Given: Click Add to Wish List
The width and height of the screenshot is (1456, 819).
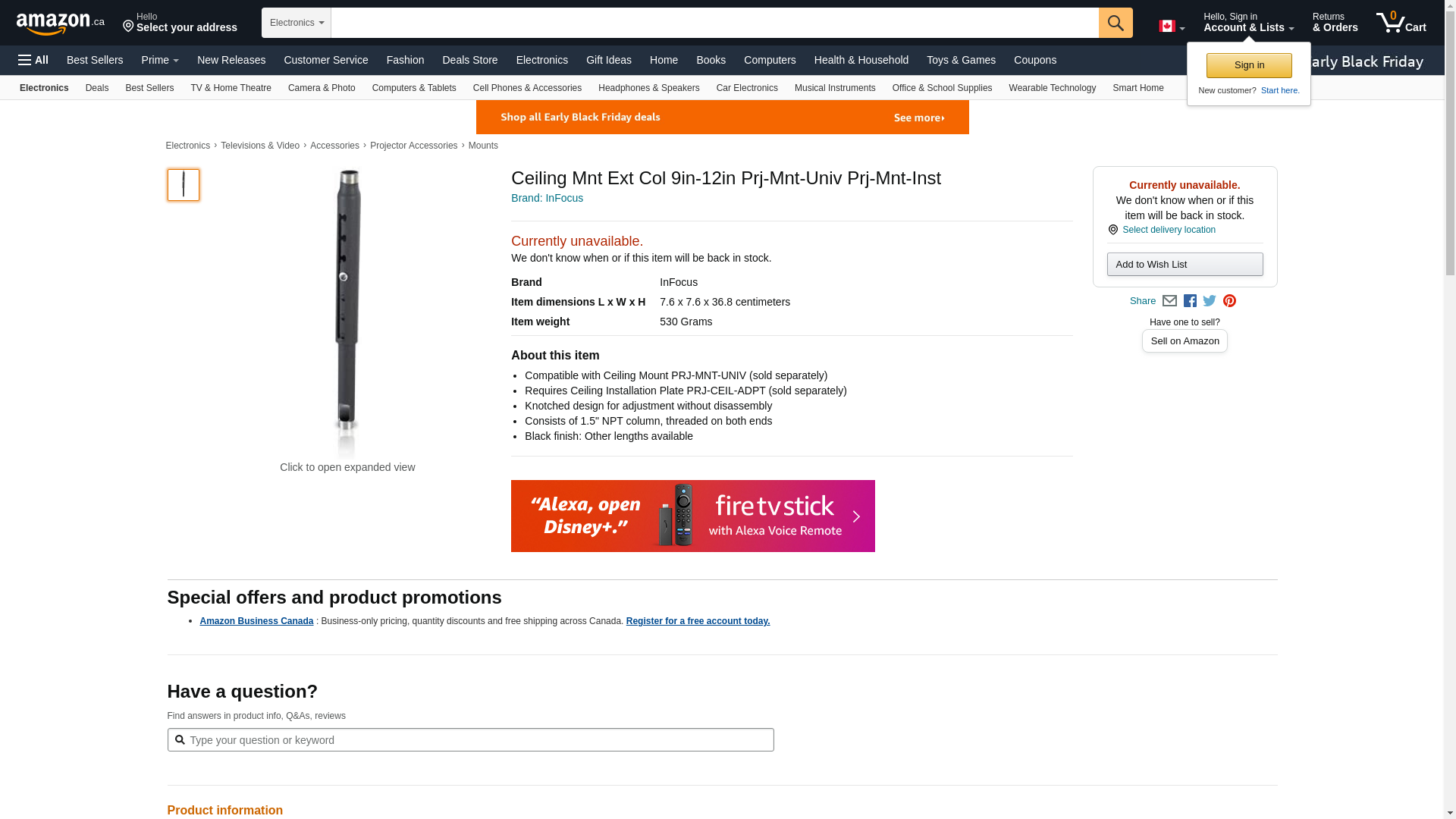Looking at the screenshot, I should (x=1185, y=264).
